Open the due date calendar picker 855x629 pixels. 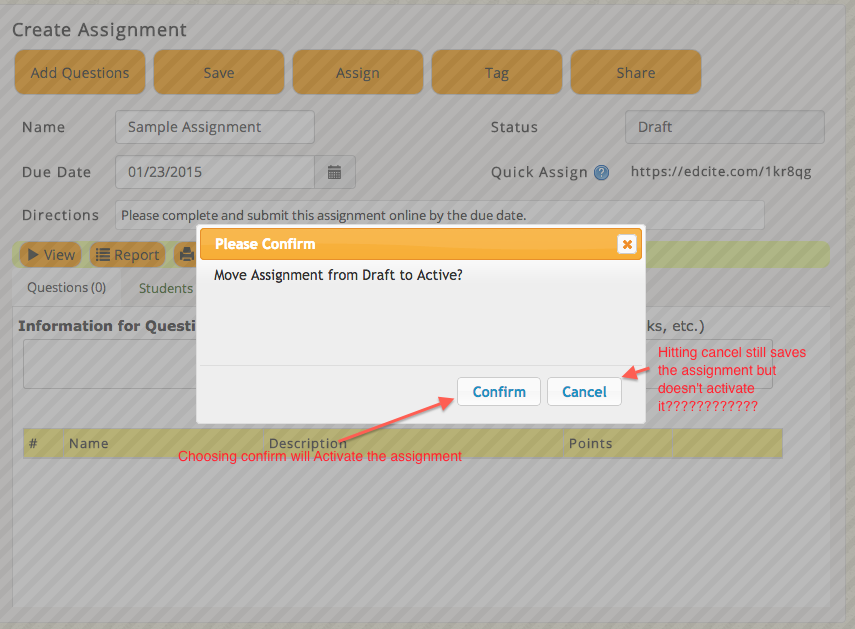pyautogui.click(x=335, y=172)
